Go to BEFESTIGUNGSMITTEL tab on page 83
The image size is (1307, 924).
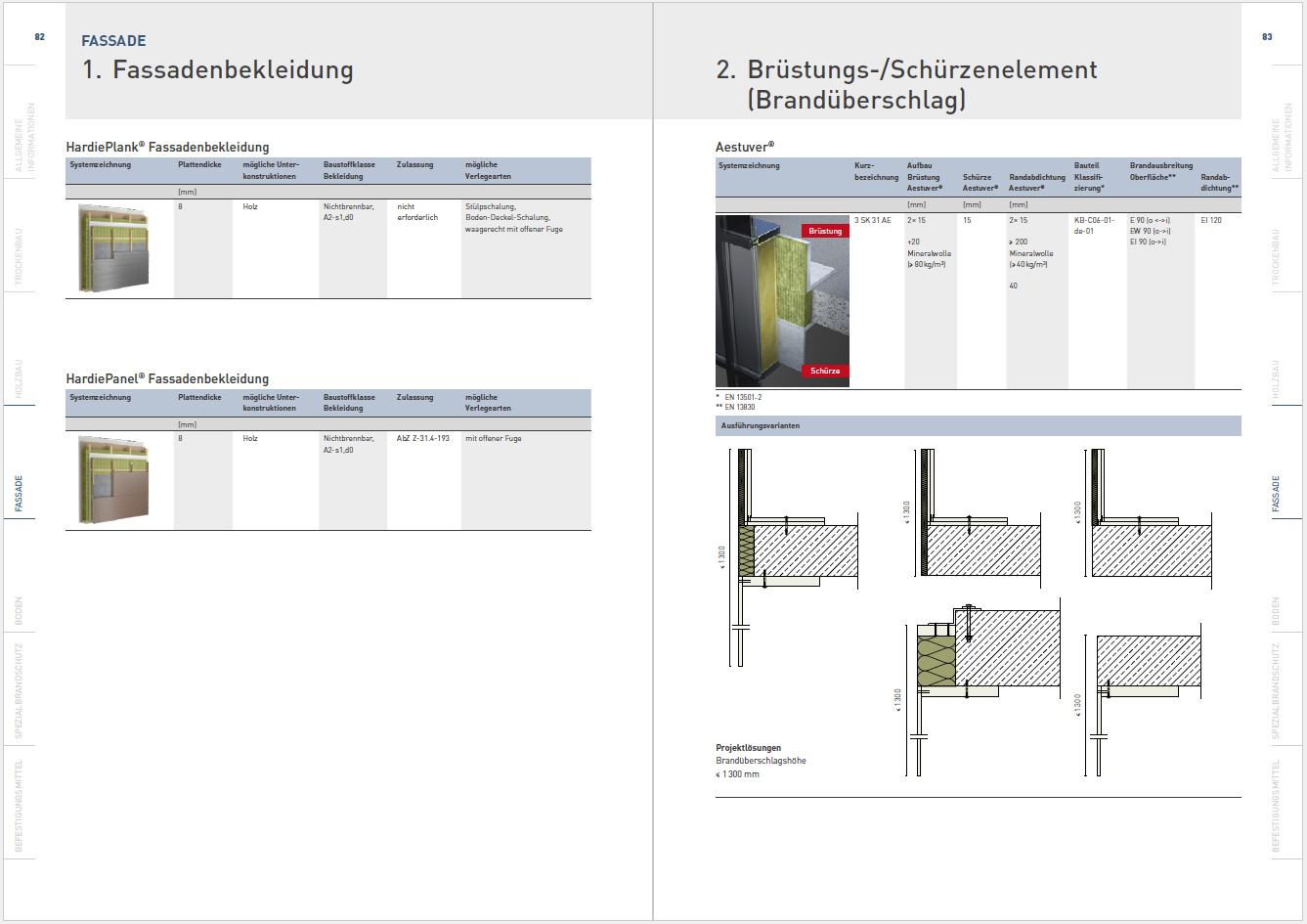click(1275, 806)
